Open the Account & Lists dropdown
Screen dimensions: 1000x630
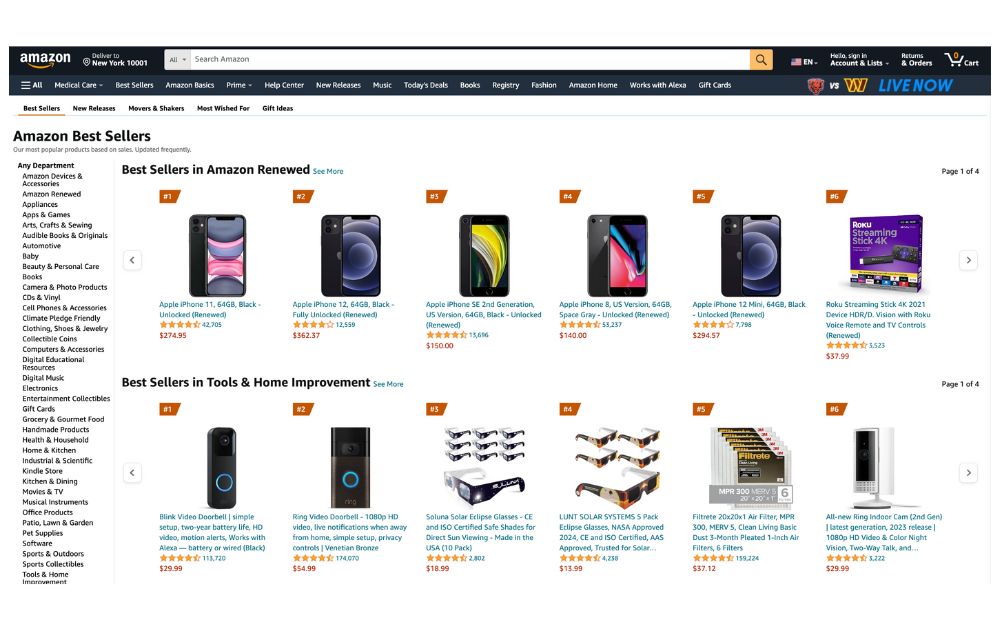858,60
